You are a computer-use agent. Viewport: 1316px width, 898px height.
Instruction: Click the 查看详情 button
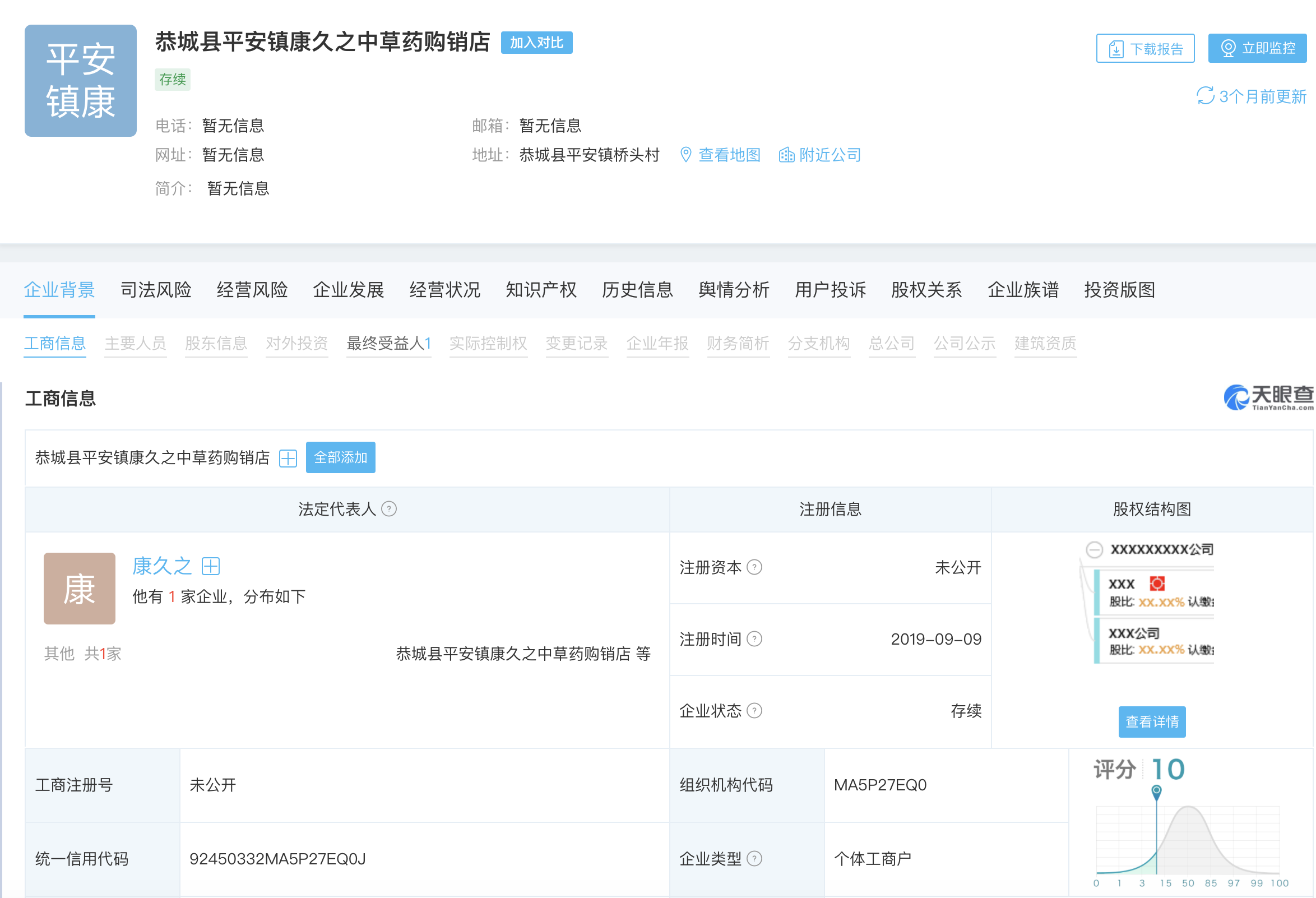[x=1152, y=722]
